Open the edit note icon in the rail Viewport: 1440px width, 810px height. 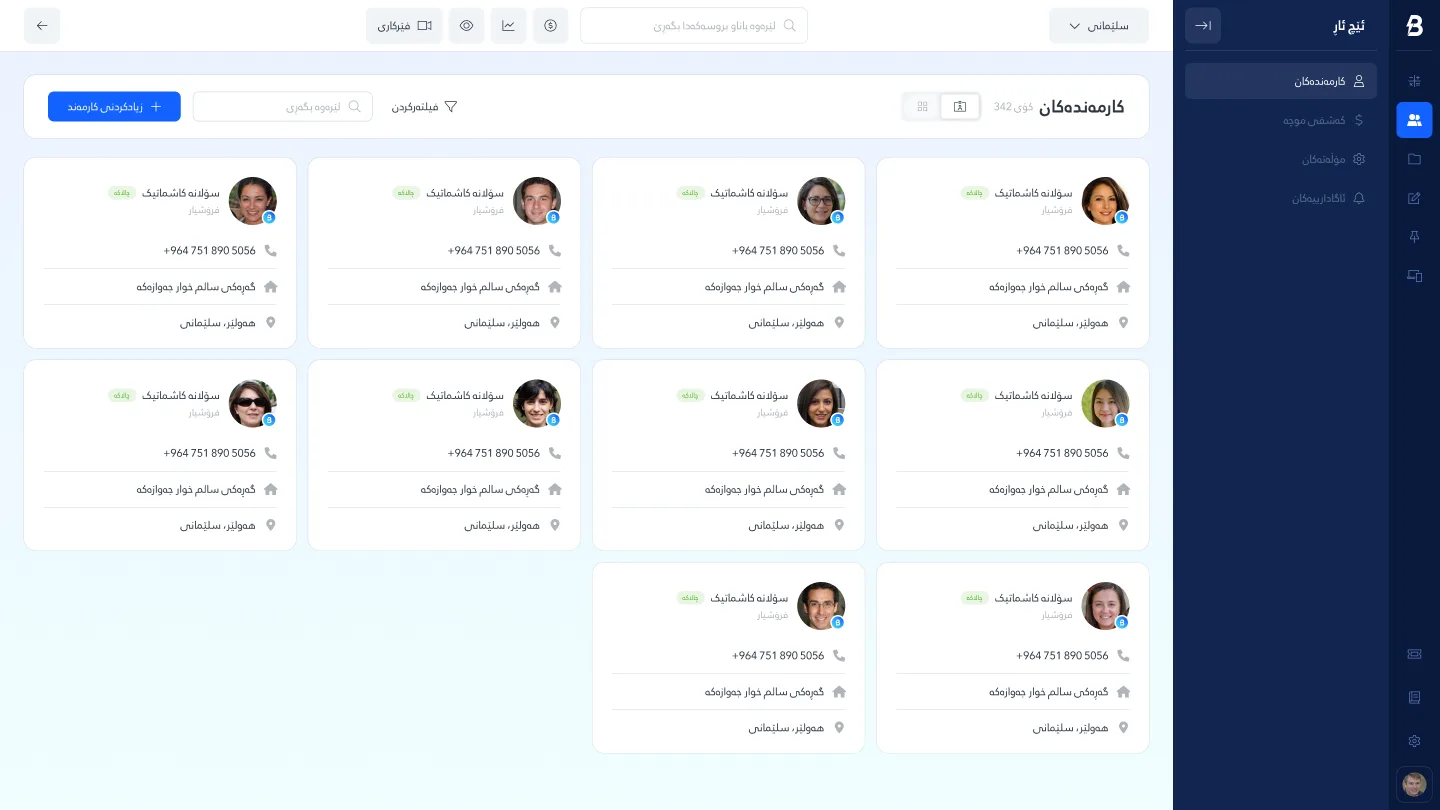[1414, 198]
